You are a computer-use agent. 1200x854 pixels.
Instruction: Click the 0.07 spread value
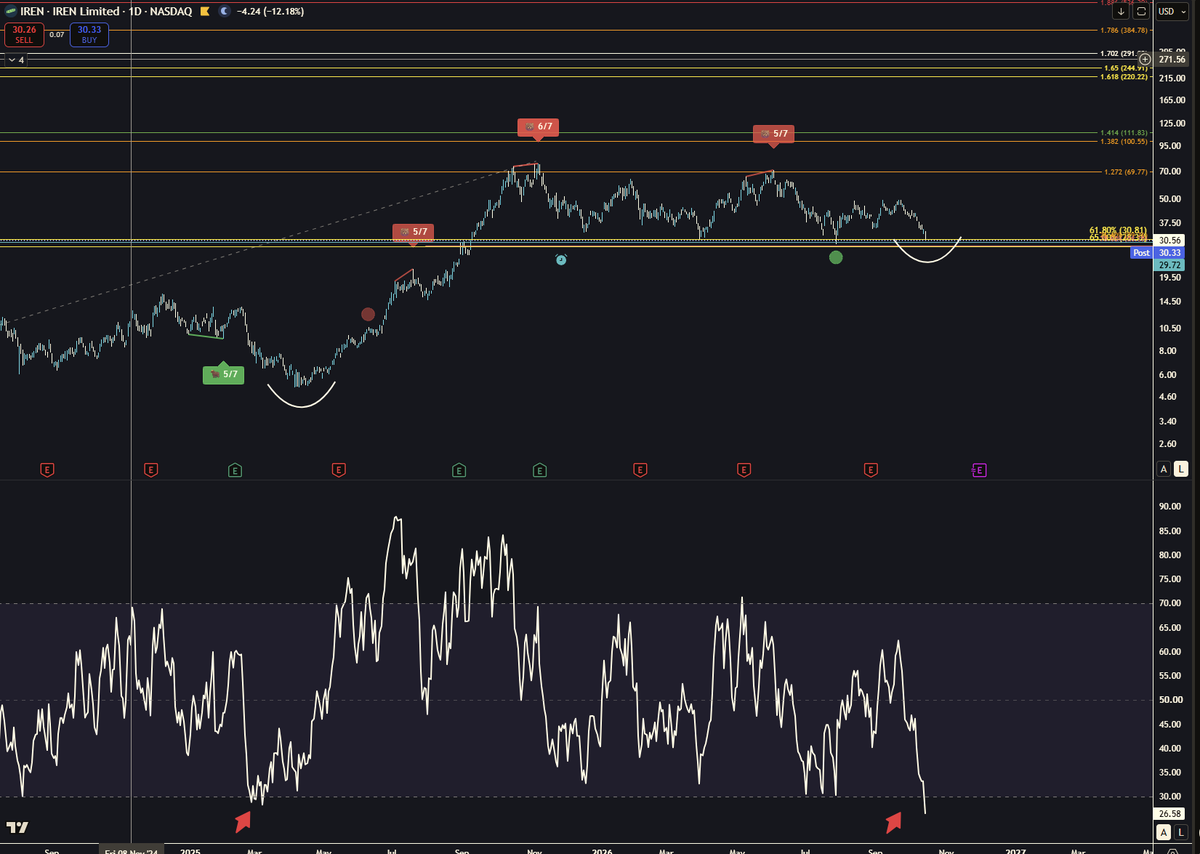[57, 35]
